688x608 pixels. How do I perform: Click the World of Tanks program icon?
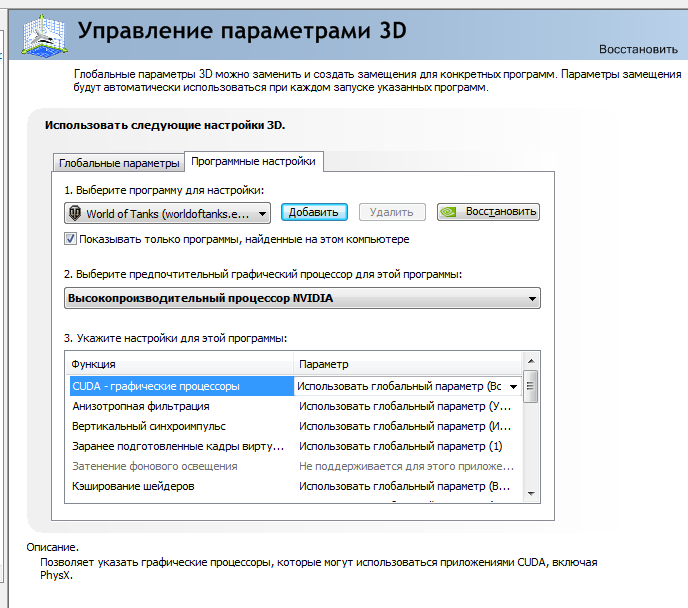click(75, 213)
